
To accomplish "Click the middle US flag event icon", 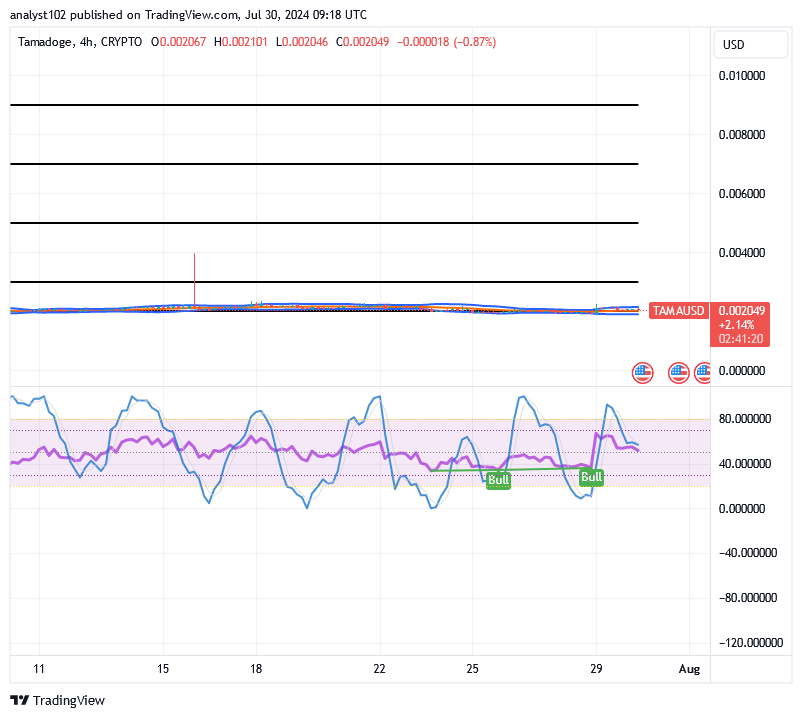I will pyautogui.click(x=679, y=373).
